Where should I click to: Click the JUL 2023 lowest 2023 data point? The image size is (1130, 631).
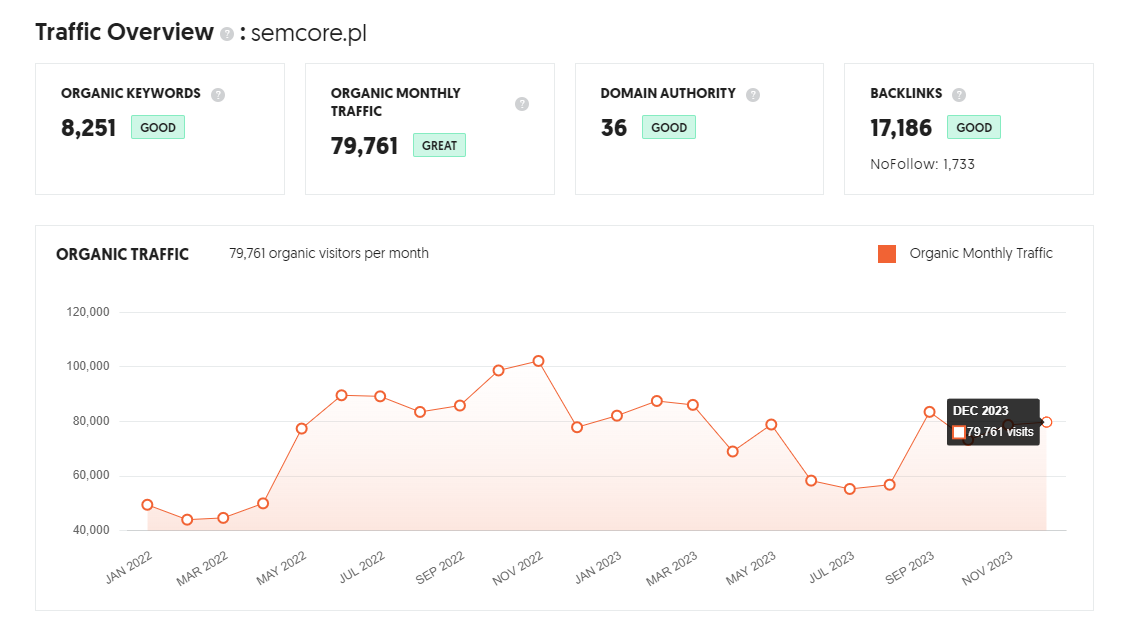[850, 489]
